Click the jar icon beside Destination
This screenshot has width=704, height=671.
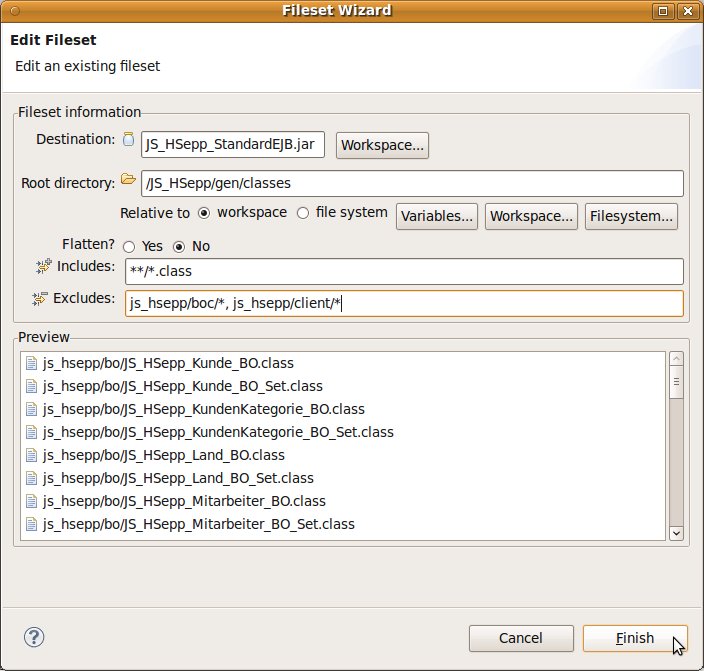(128, 140)
